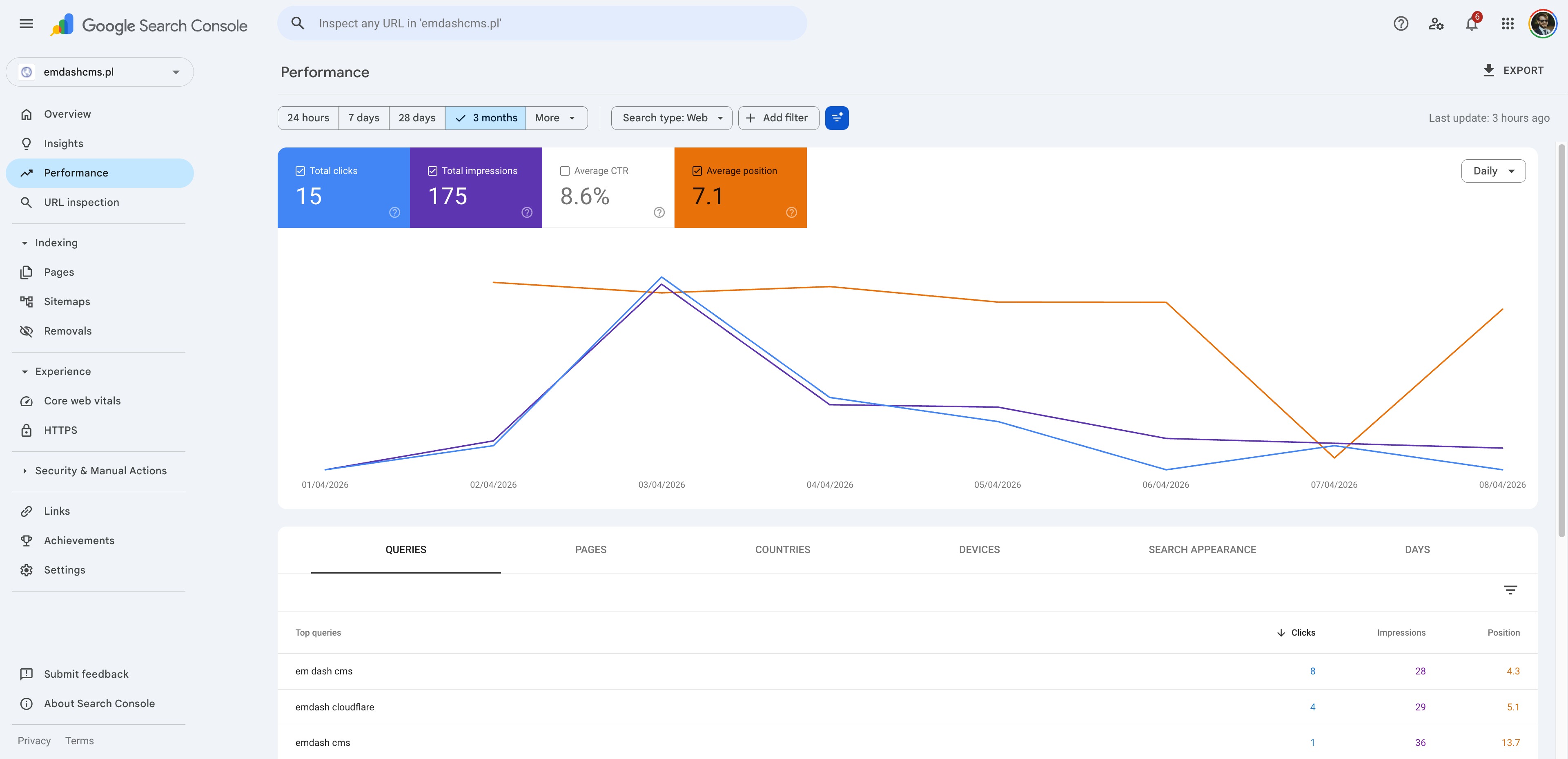This screenshot has height=759, width=1568.
Task: Enable the Average CTR metric
Action: click(x=564, y=171)
